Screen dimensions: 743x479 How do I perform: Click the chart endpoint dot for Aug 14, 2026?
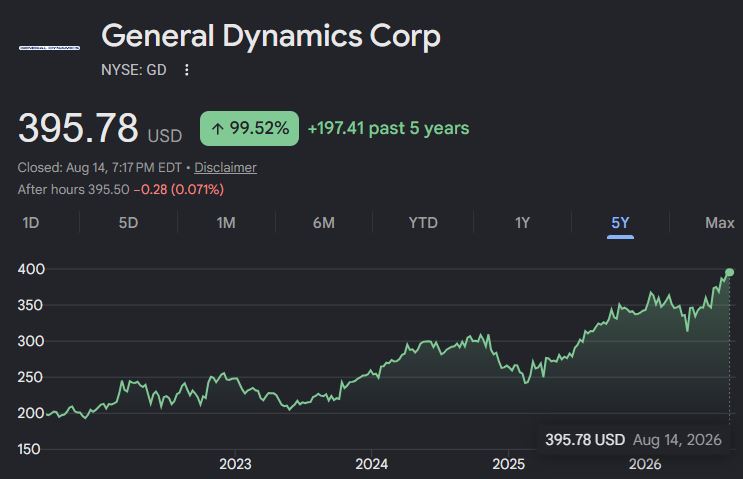[x=730, y=272]
